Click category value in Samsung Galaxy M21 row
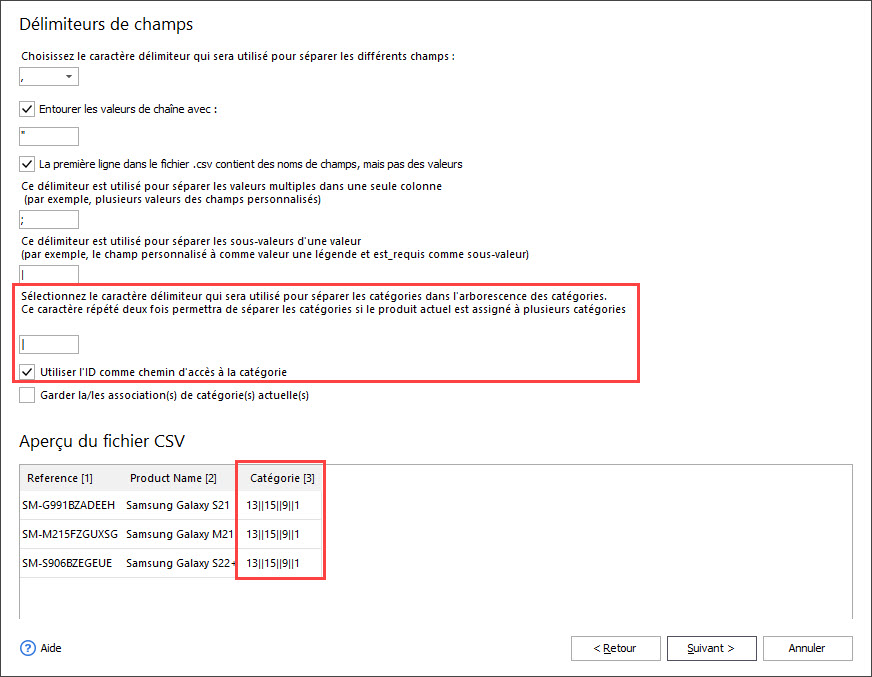Screen dimensions: 872x677 [x=273, y=534]
